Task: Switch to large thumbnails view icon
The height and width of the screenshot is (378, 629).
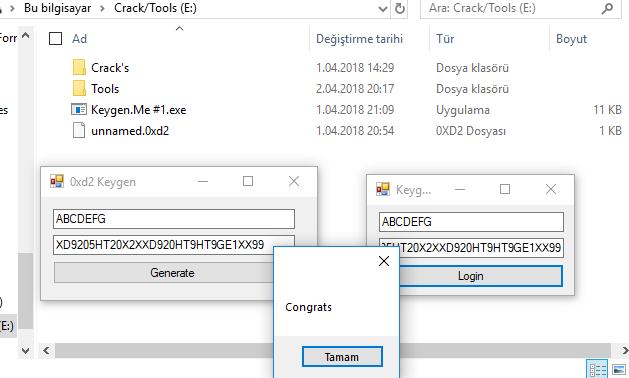Action: 618,370
